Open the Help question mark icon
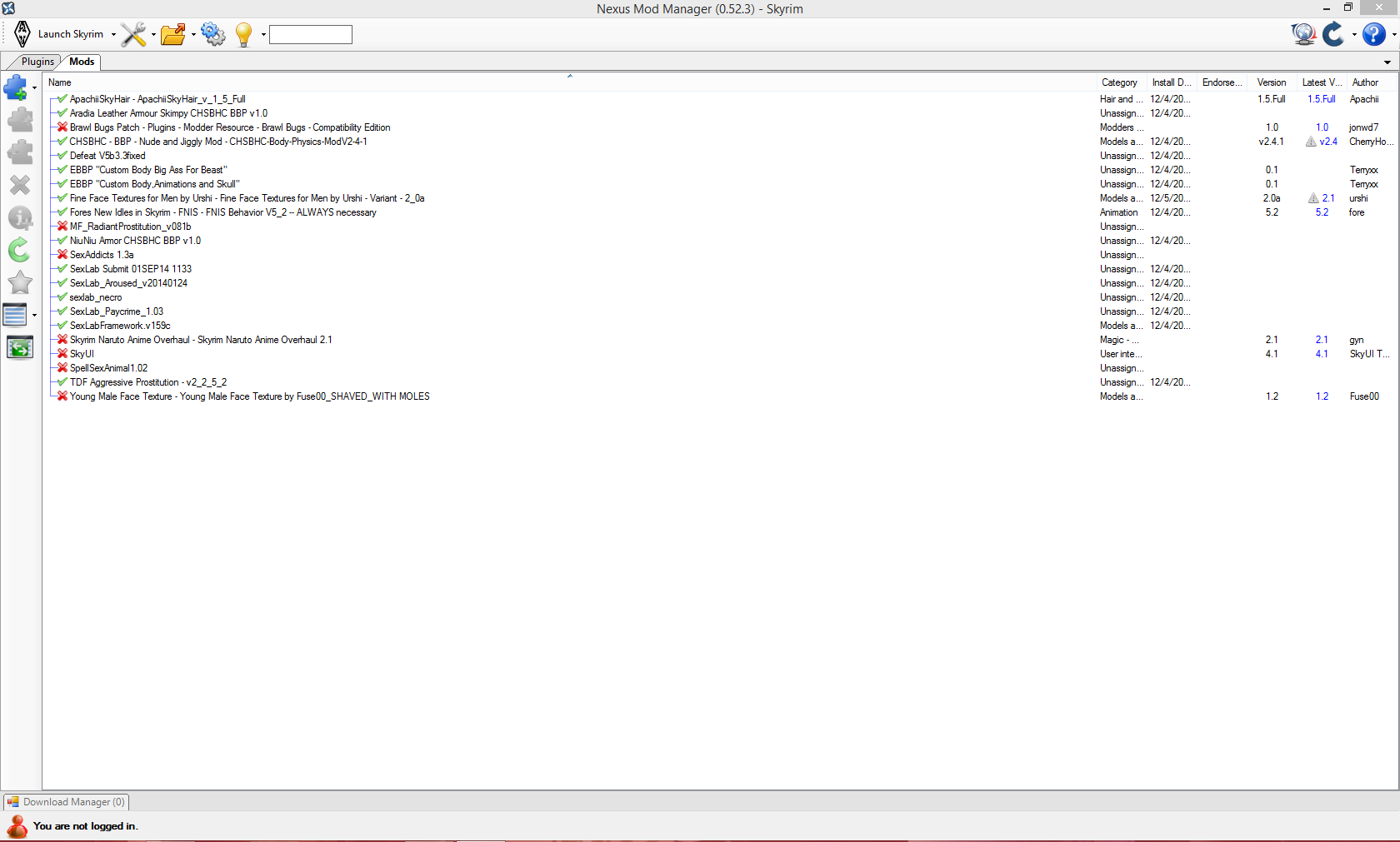The width and height of the screenshot is (1400, 842). [1374, 34]
